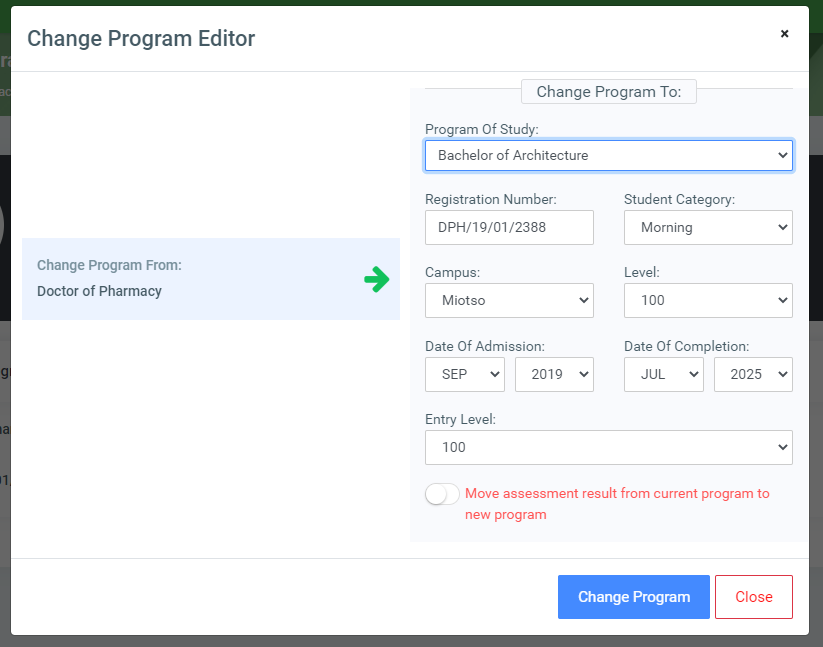The width and height of the screenshot is (823, 647).
Task: Click the Close button
Action: [x=753, y=596]
